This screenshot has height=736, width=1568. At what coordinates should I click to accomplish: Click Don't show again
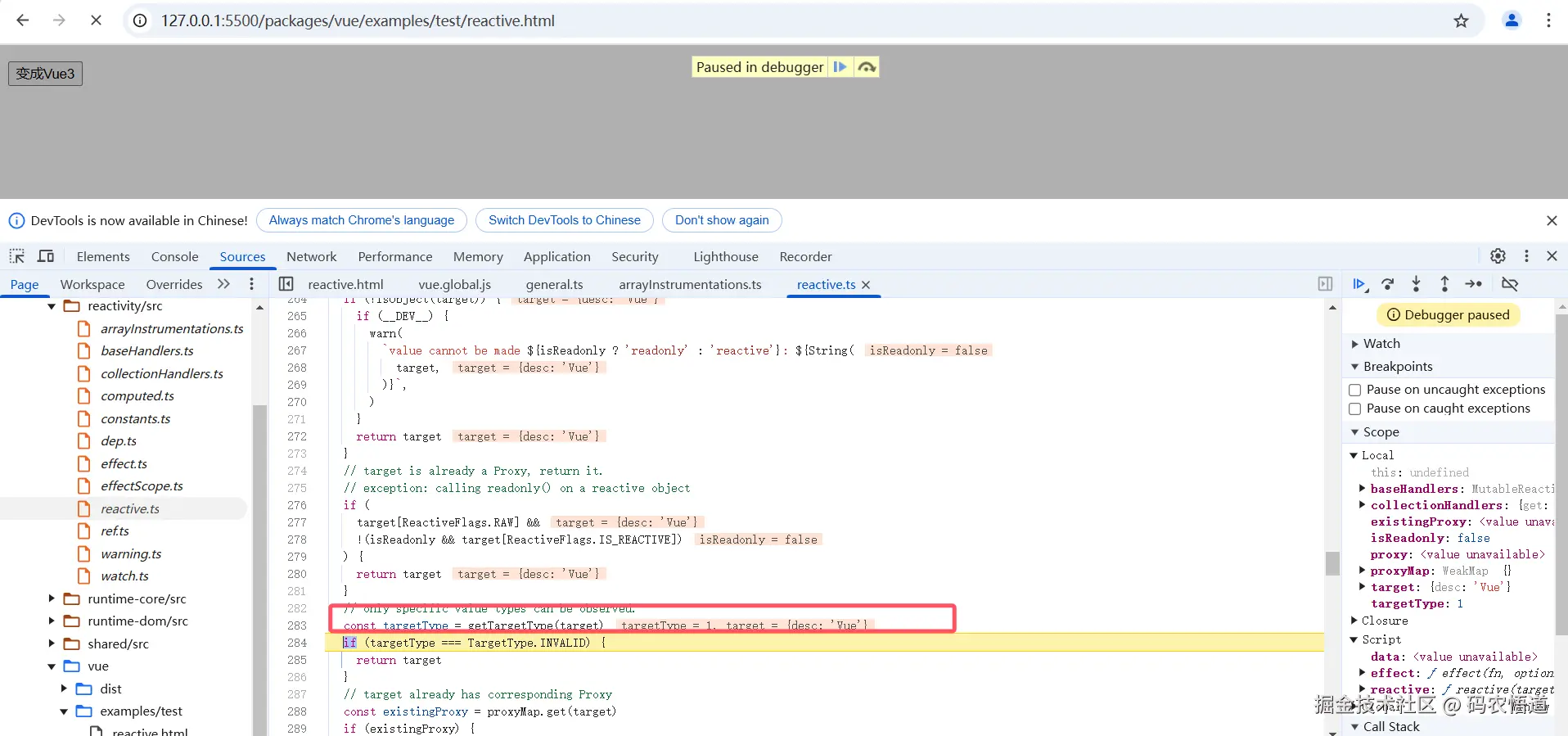click(722, 220)
